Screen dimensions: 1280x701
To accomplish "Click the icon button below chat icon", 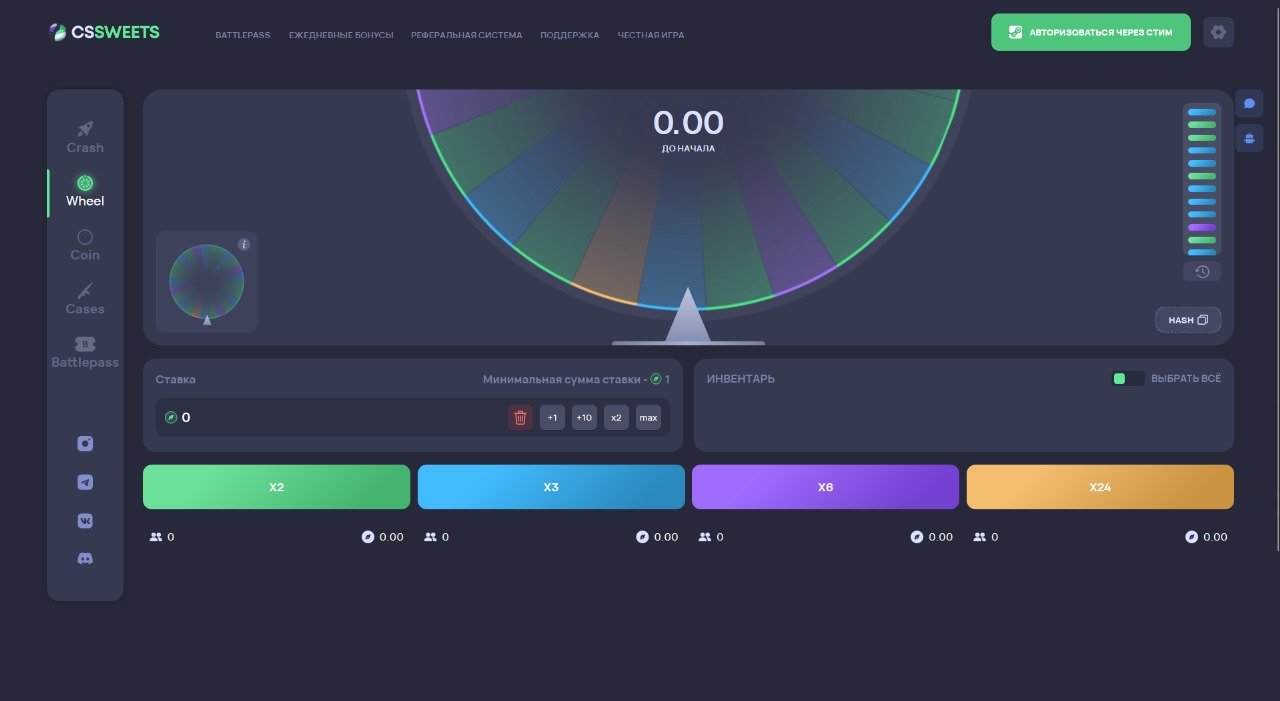I will tap(1249, 138).
